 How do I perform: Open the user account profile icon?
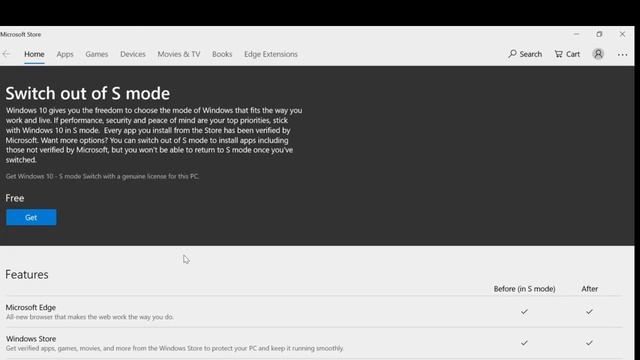pos(598,54)
